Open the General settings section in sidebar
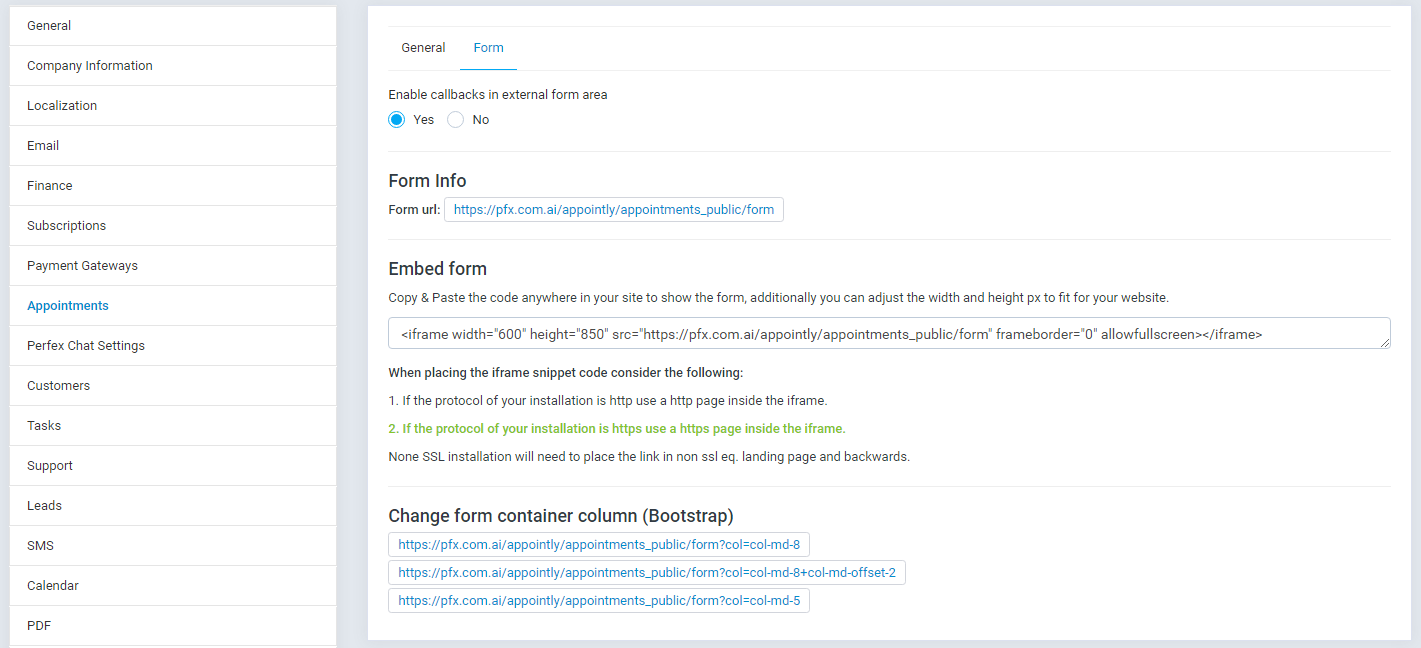 point(49,25)
